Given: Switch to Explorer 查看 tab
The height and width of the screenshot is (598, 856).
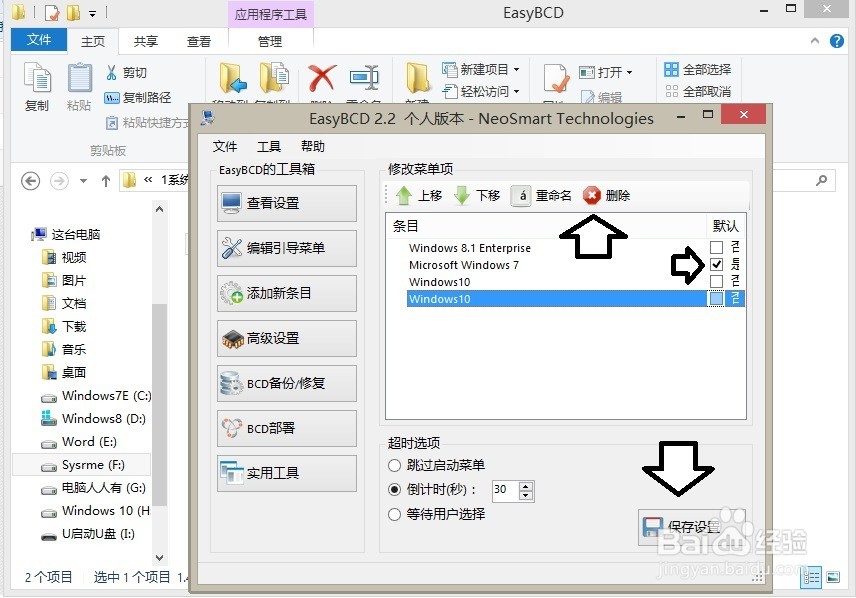Looking at the screenshot, I should tap(199, 41).
